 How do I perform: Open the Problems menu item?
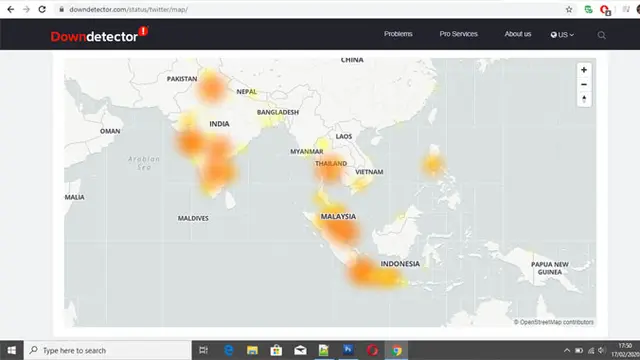(398, 34)
